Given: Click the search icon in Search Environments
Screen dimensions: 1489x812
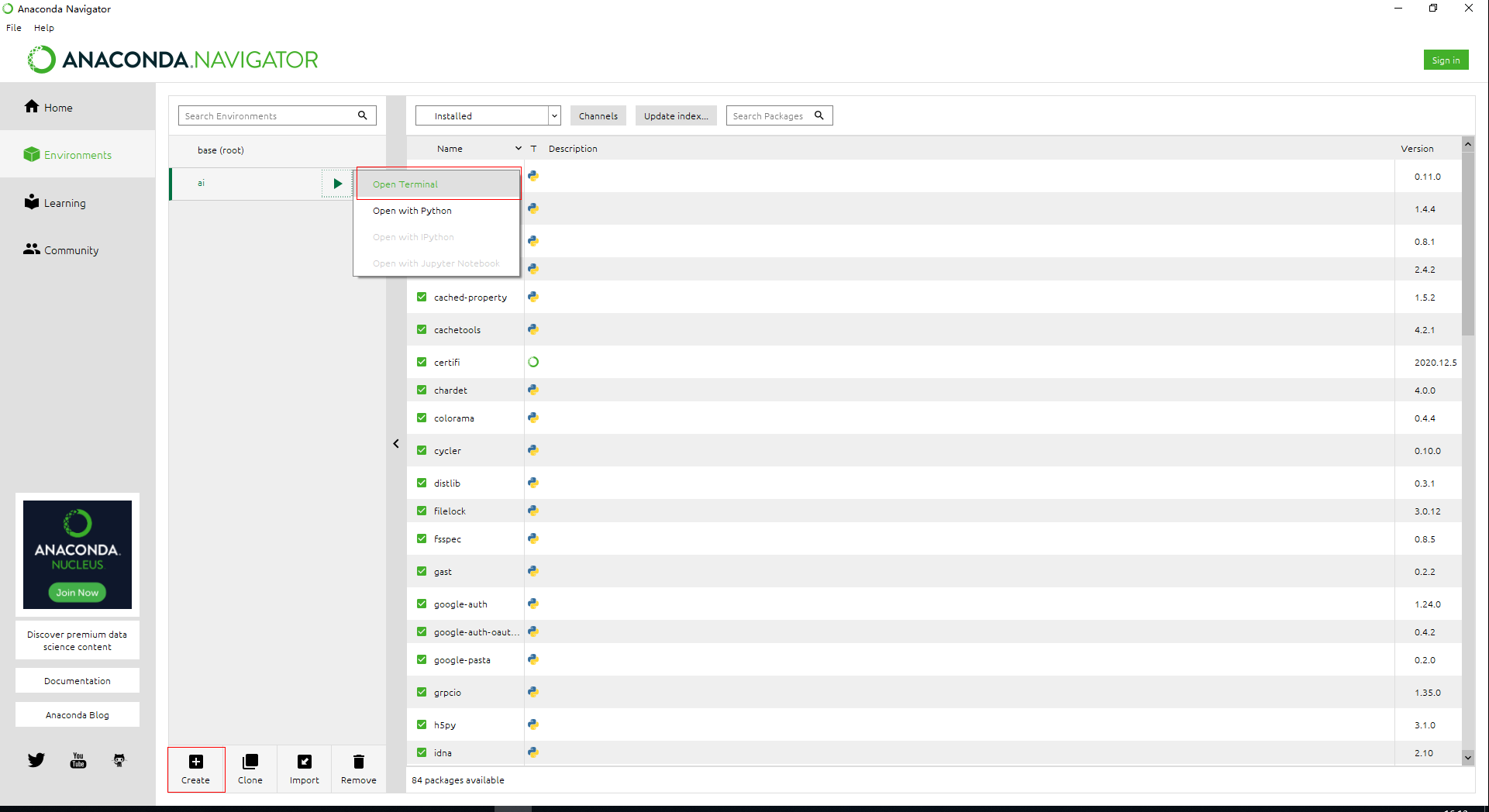Looking at the screenshot, I should point(362,115).
